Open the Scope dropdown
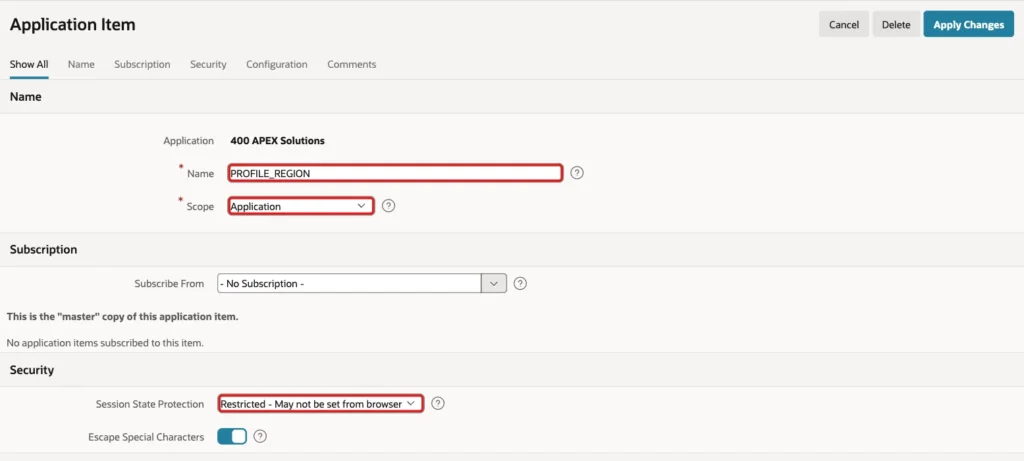The height and width of the screenshot is (461, 1024). (x=301, y=206)
